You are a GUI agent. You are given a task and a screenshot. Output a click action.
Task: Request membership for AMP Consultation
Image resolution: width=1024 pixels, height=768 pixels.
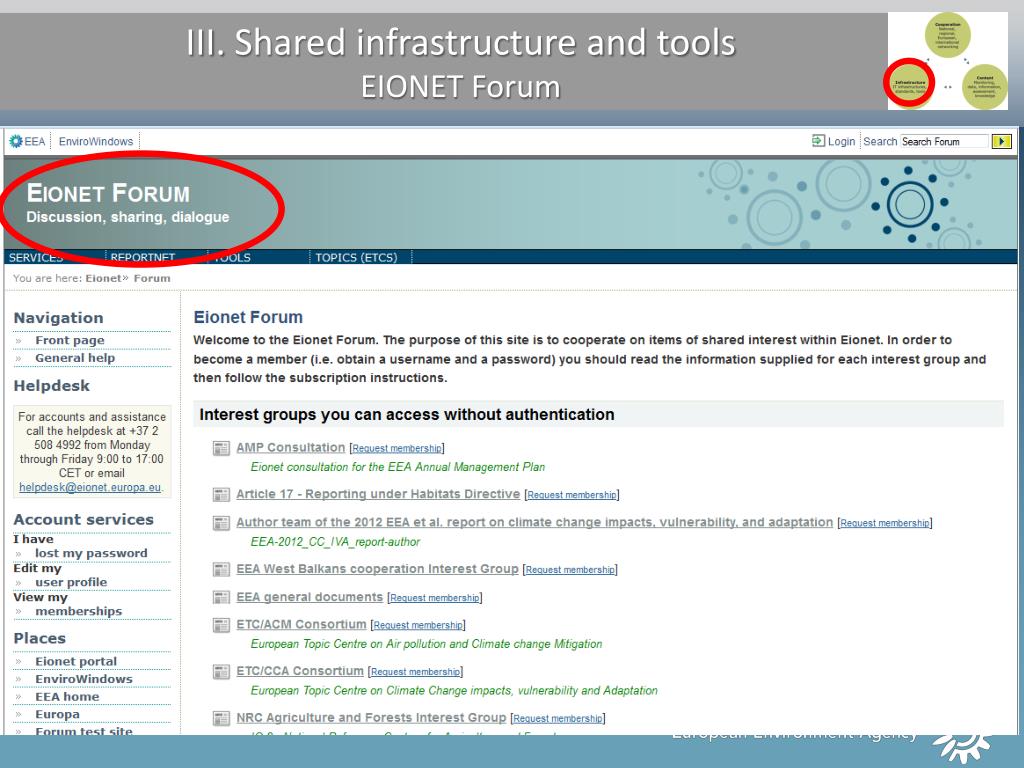397,449
